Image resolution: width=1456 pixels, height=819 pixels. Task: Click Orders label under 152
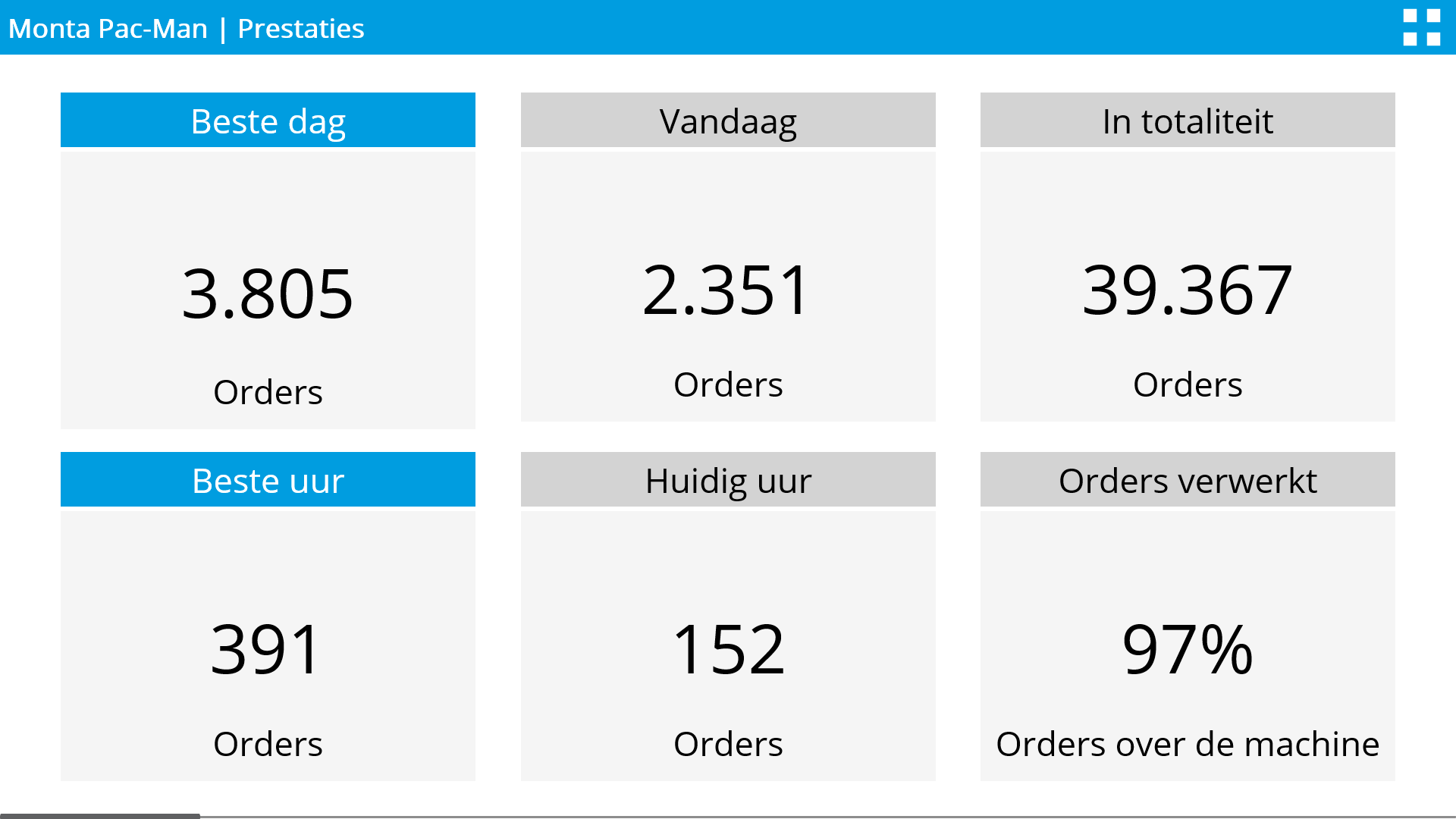point(728,744)
